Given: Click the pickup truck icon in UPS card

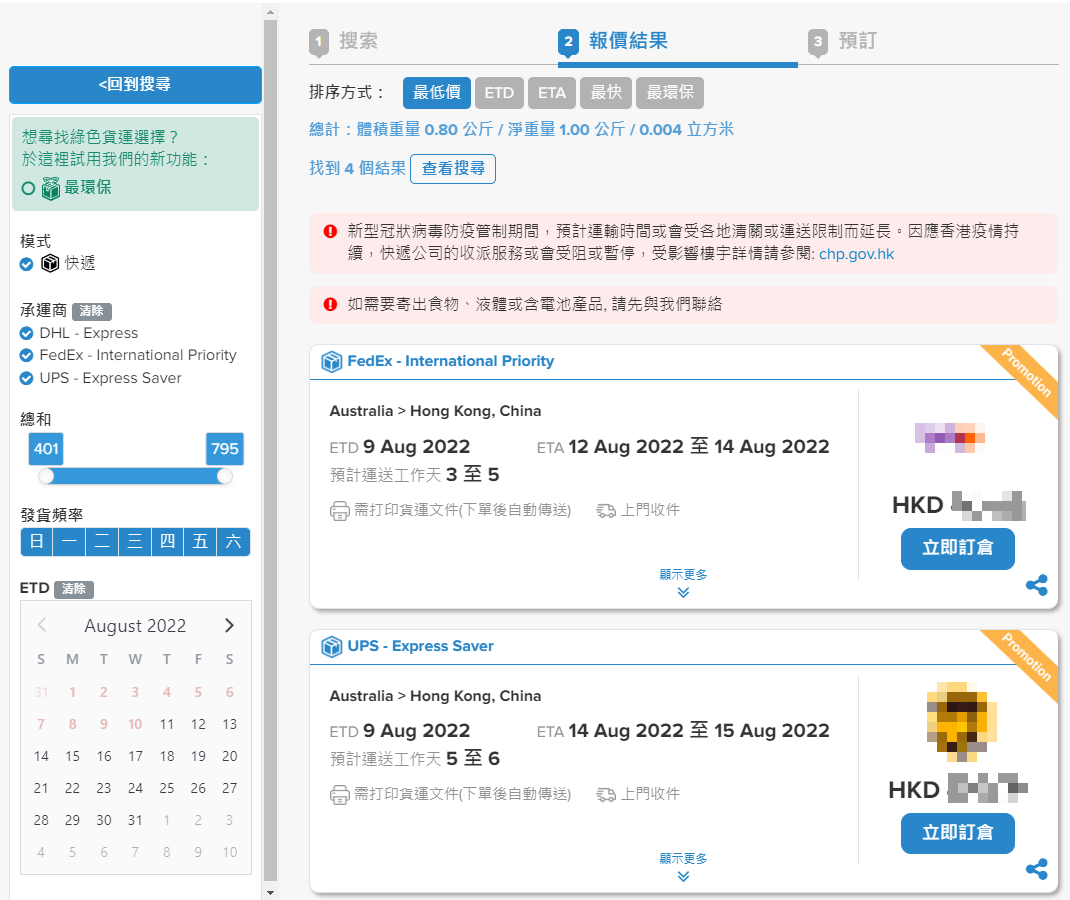Looking at the screenshot, I should (x=606, y=794).
